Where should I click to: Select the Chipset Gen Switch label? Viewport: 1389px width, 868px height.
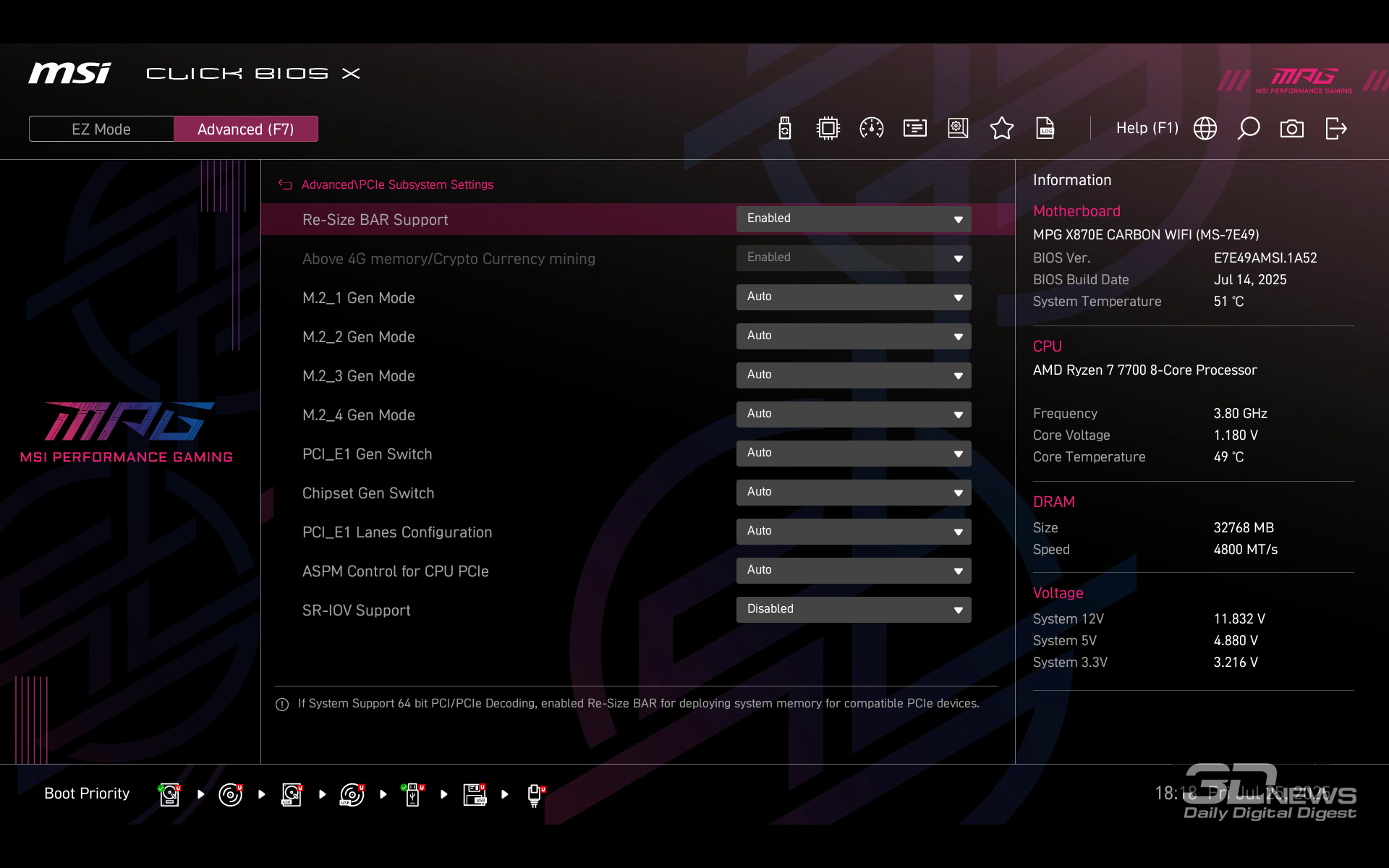click(368, 493)
